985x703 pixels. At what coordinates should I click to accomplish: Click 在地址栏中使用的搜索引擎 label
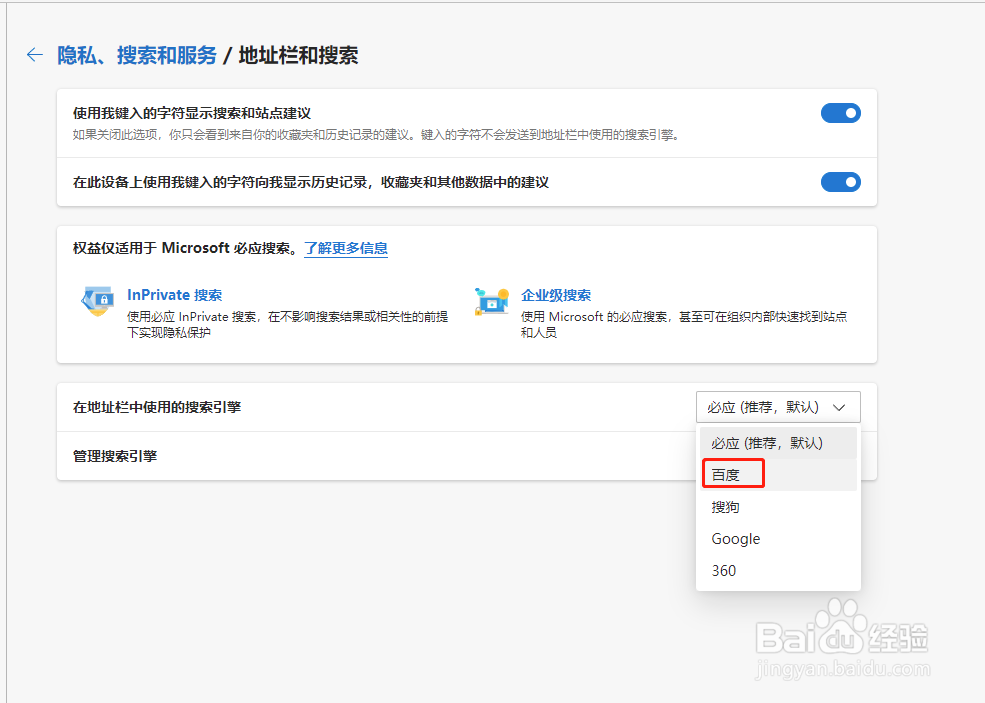(x=157, y=407)
